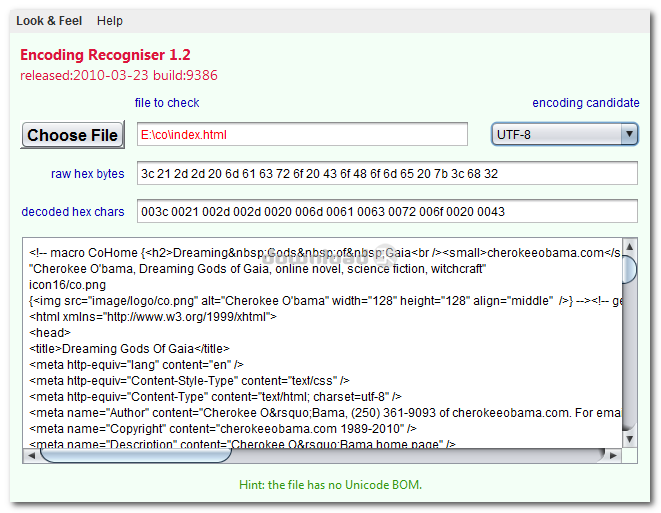Click the meta http-equiv="lang" line

[136, 365]
